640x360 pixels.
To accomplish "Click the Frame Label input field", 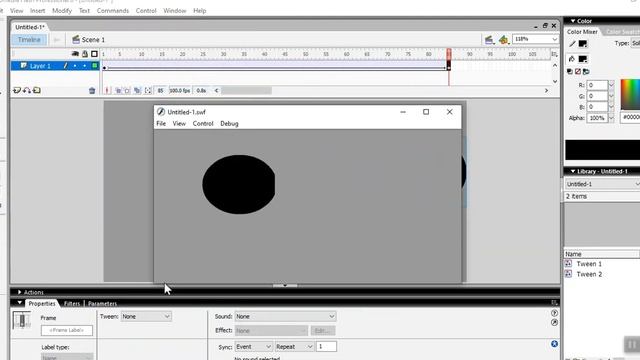I will (67, 330).
